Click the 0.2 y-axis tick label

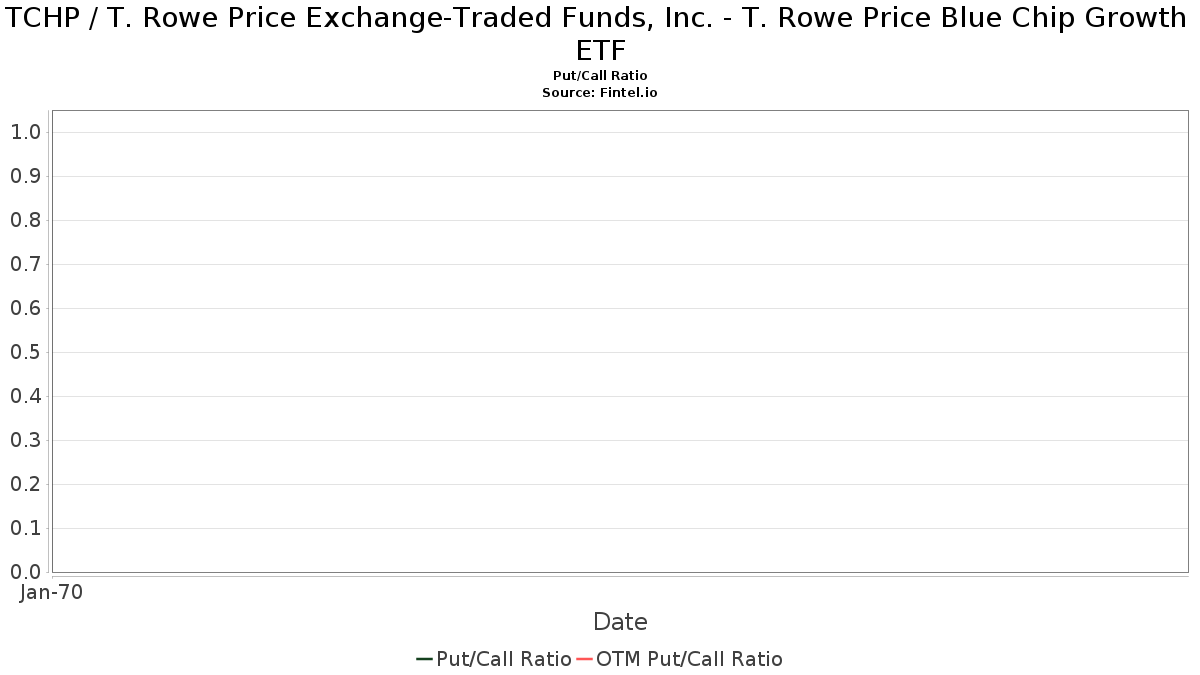pos(25,484)
